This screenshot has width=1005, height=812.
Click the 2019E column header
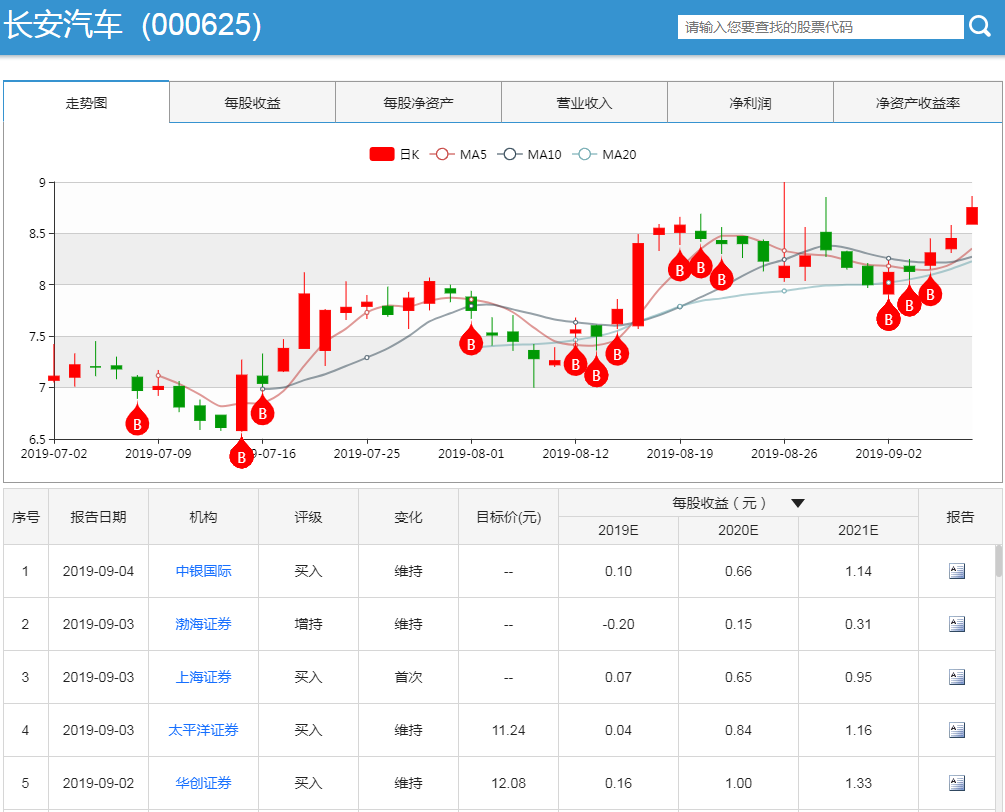coord(618,530)
